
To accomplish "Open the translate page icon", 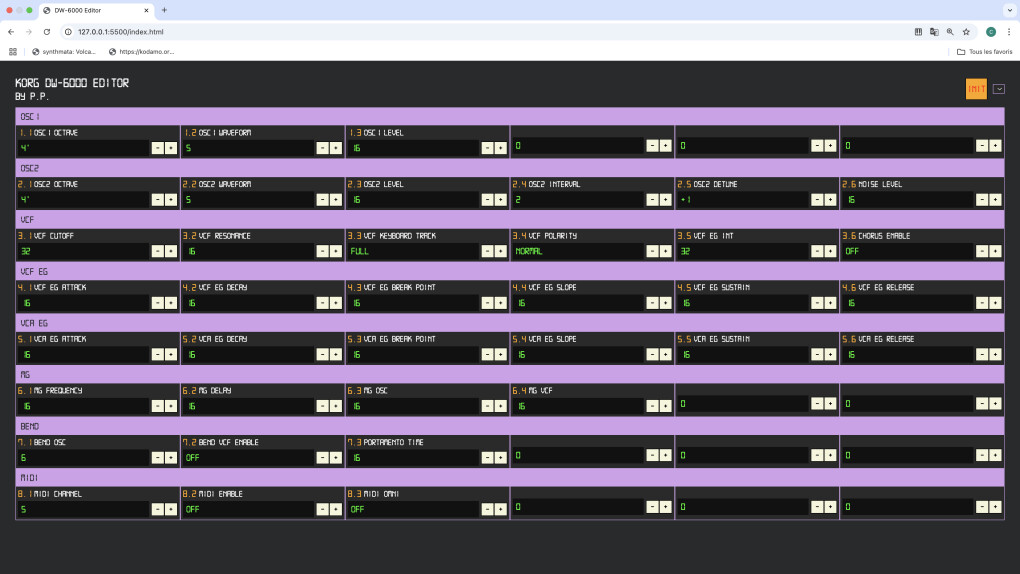I will (x=934, y=32).
